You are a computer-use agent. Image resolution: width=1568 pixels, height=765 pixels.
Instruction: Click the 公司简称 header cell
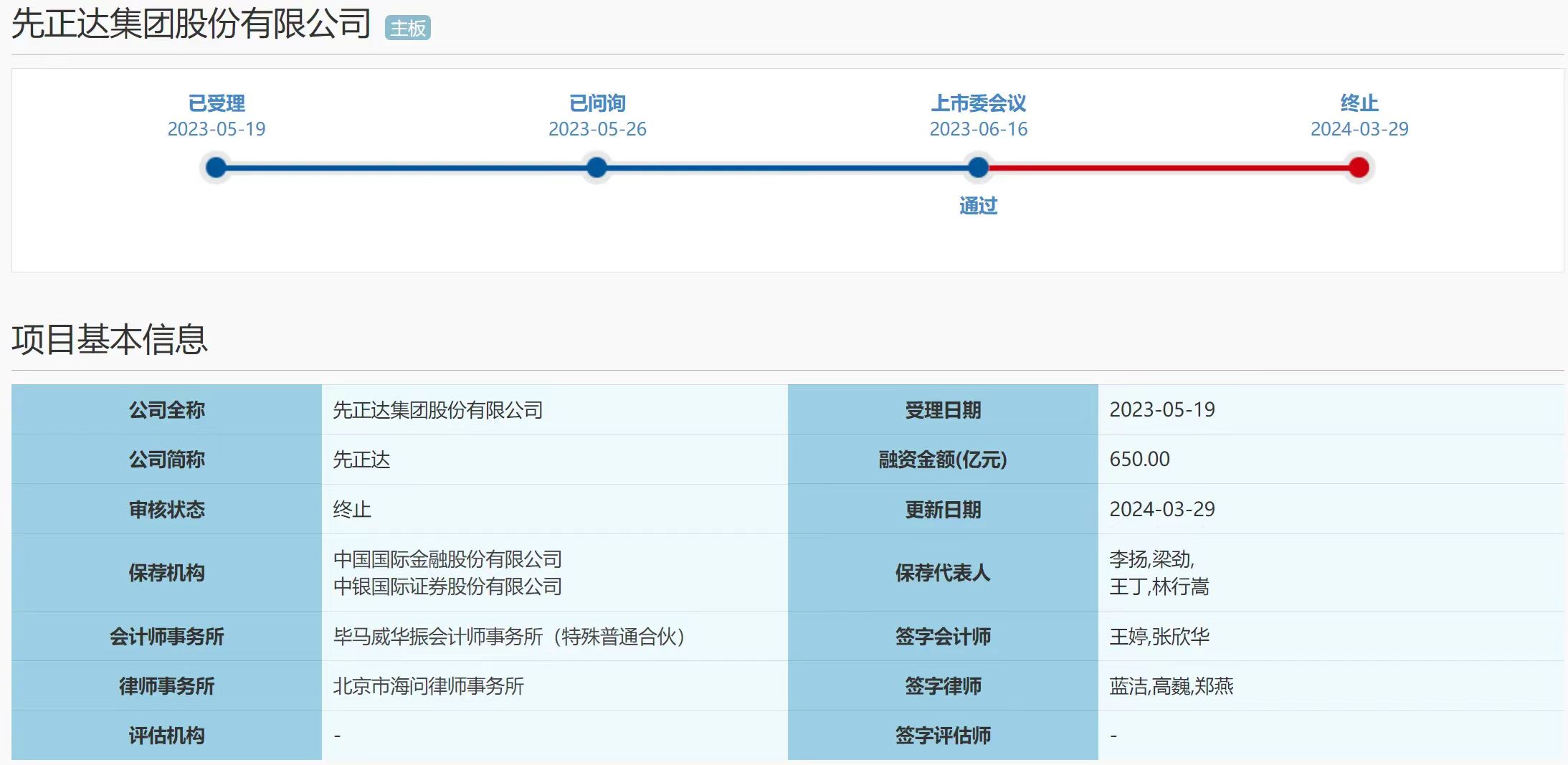[166, 459]
